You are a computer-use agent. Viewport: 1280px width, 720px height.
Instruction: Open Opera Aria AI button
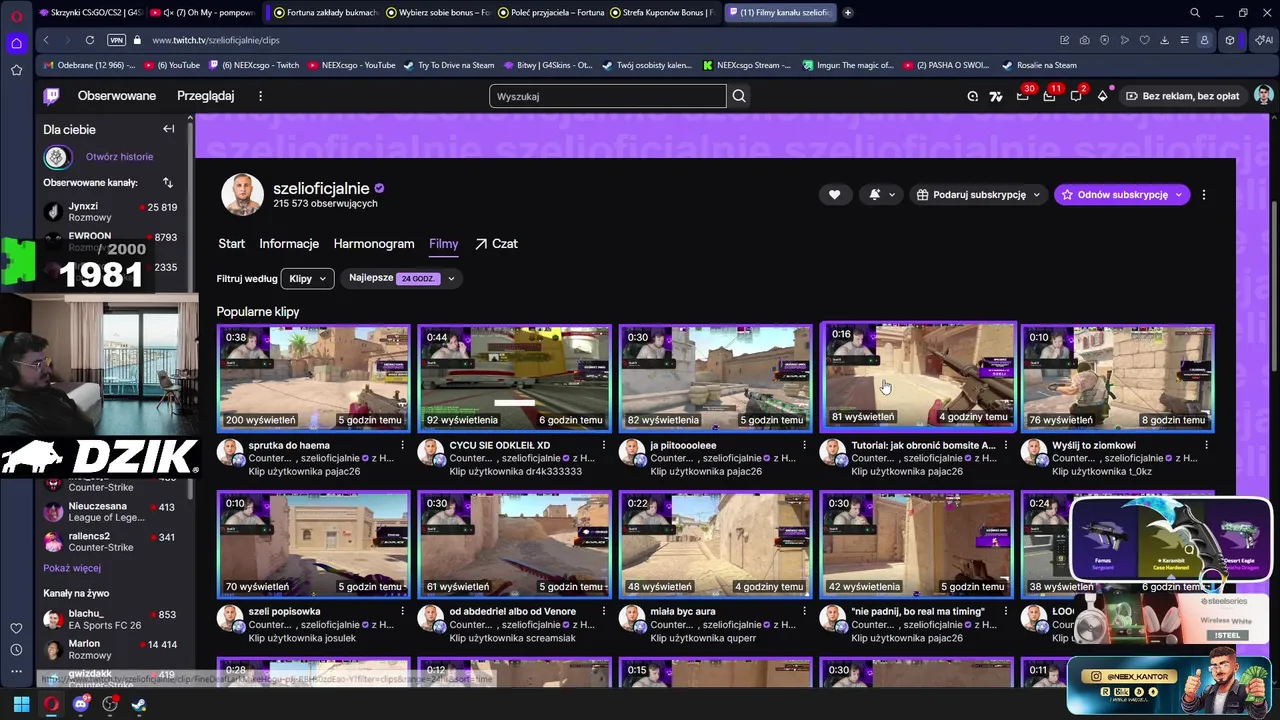(1263, 40)
